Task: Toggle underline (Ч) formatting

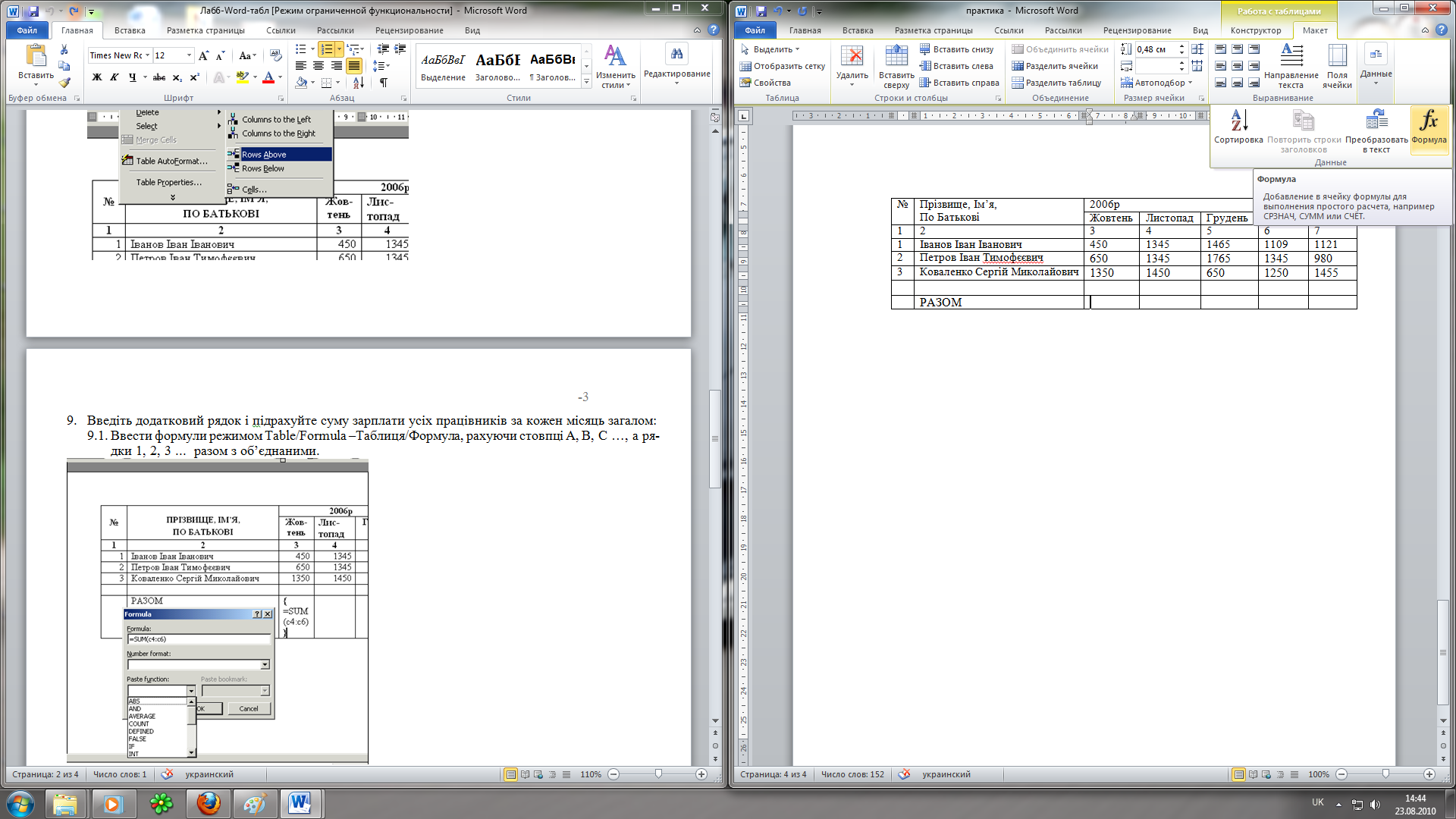Action: 133,77
